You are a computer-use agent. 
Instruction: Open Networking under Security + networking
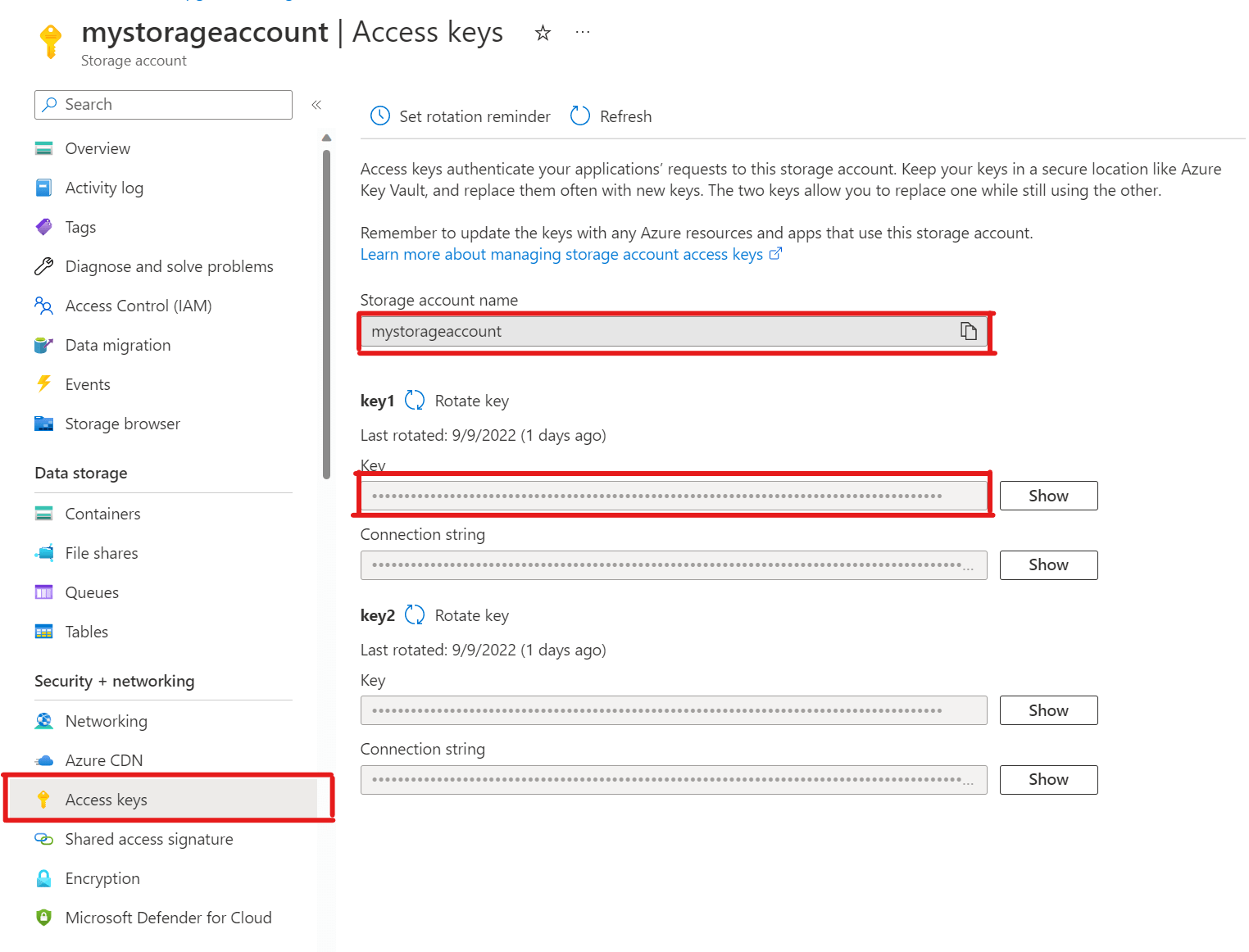[107, 721]
